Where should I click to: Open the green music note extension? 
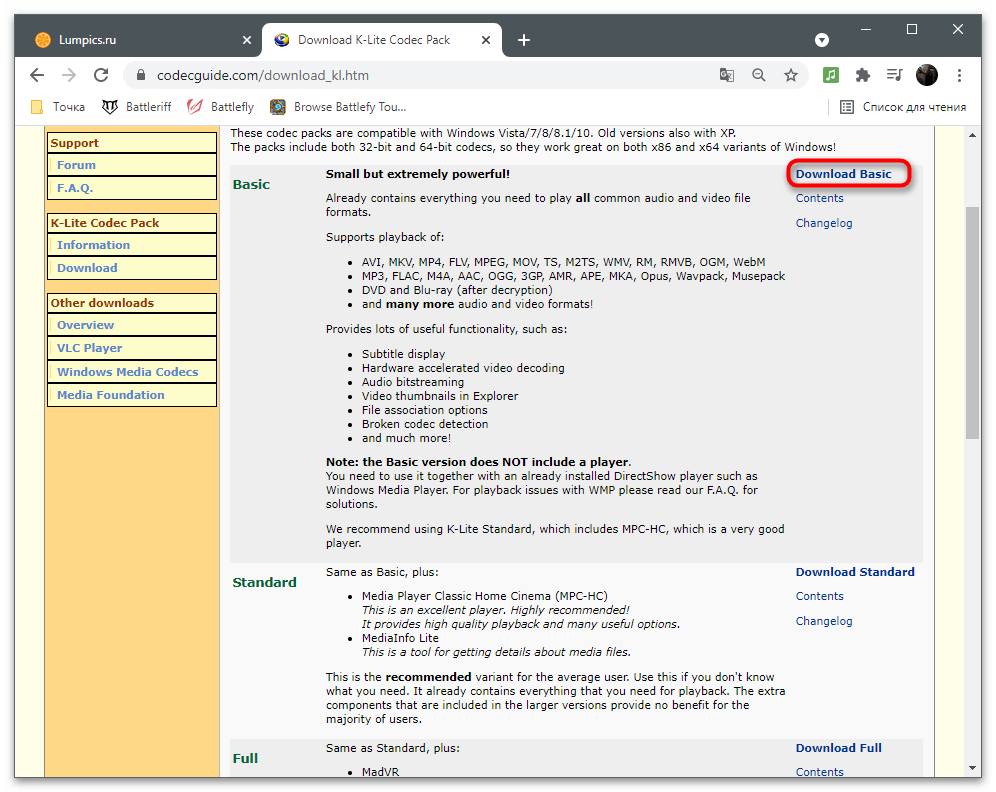point(831,76)
